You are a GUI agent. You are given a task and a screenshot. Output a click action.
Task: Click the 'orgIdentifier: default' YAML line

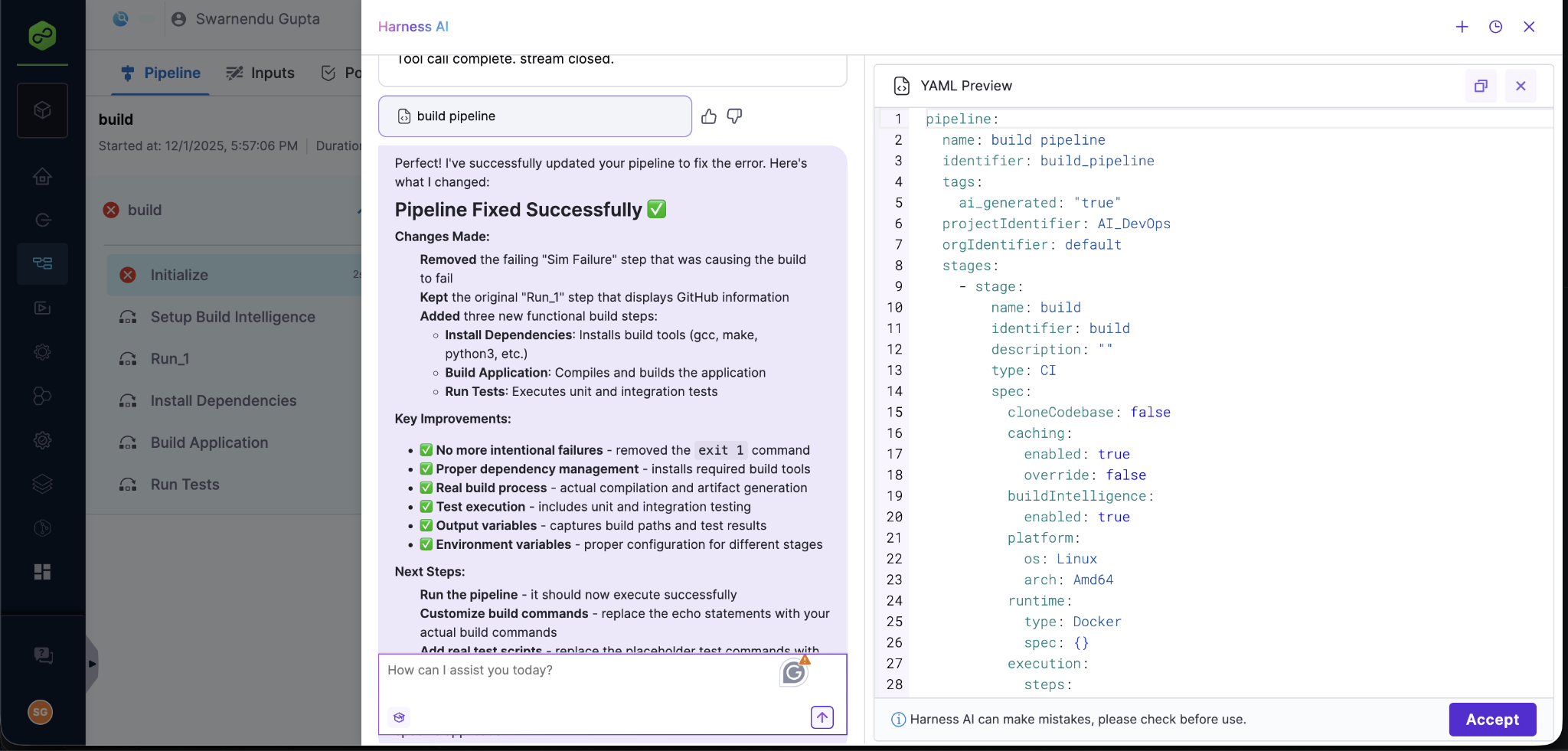(1032, 244)
